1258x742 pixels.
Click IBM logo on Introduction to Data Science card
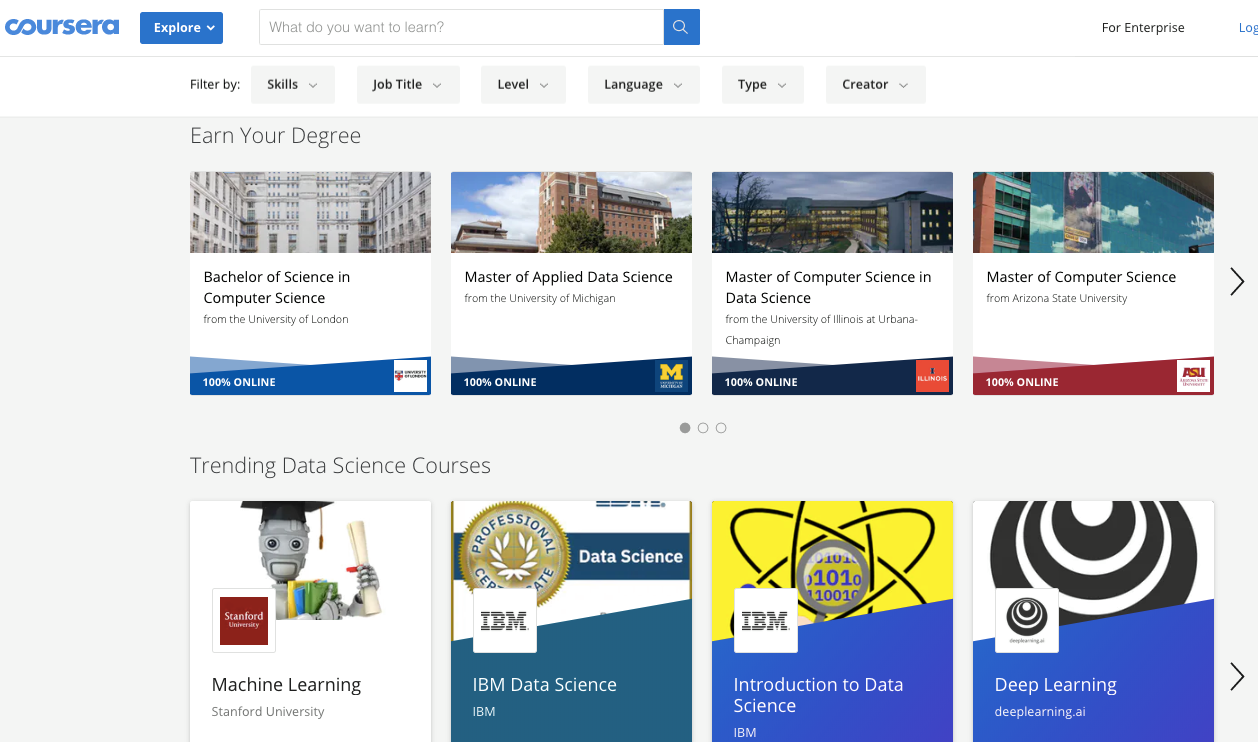pyautogui.click(x=766, y=620)
